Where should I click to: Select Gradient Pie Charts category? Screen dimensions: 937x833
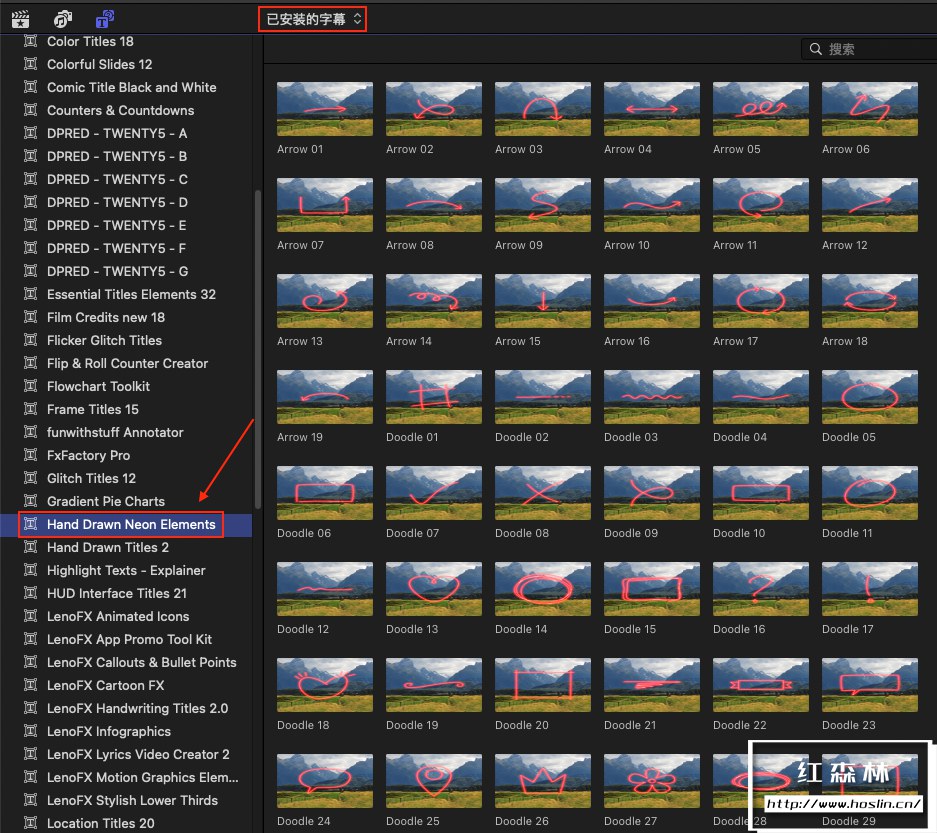coord(106,501)
